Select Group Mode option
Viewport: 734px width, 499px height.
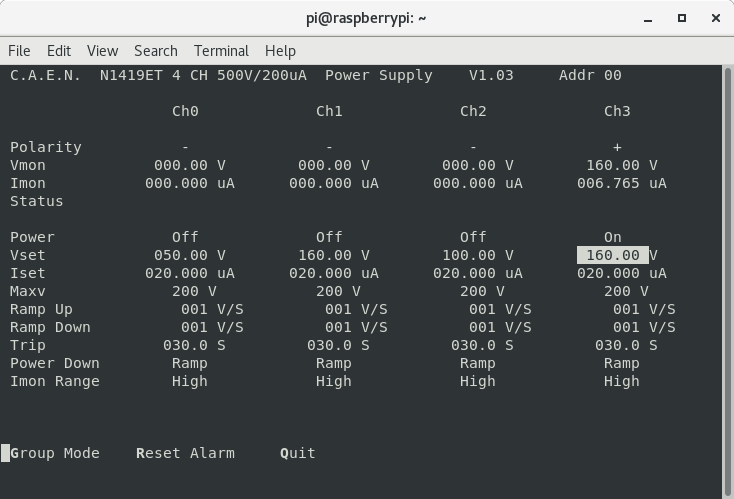55,453
